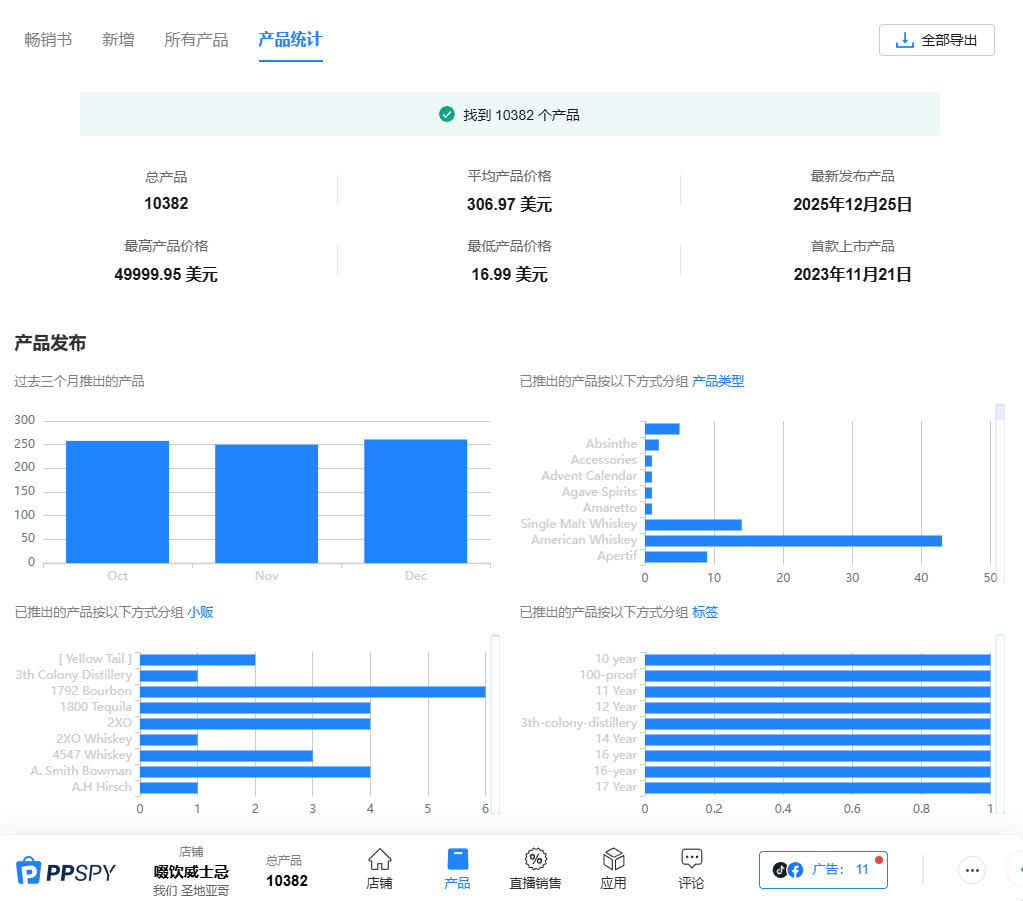Click the product type chart scrollbar handle
1023x901 pixels.
pos(999,412)
